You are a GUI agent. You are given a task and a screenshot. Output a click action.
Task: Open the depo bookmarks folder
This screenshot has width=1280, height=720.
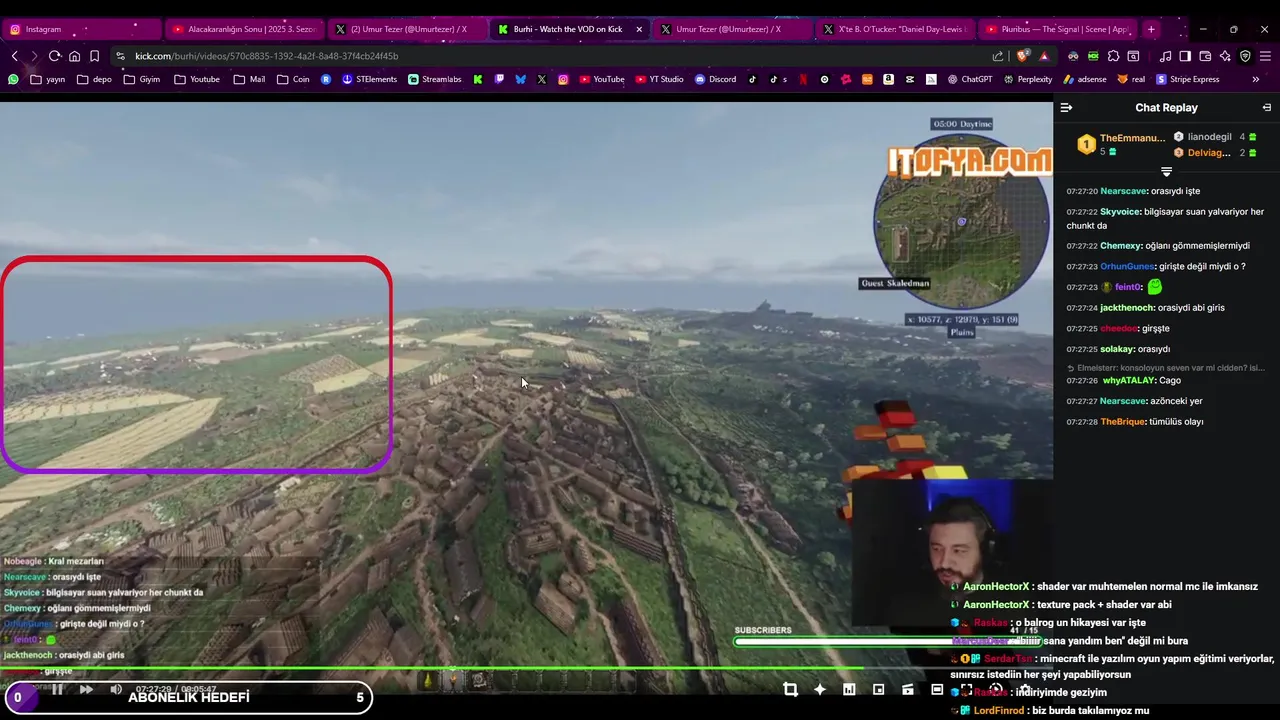pyautogui.click(x=94, y=79)
